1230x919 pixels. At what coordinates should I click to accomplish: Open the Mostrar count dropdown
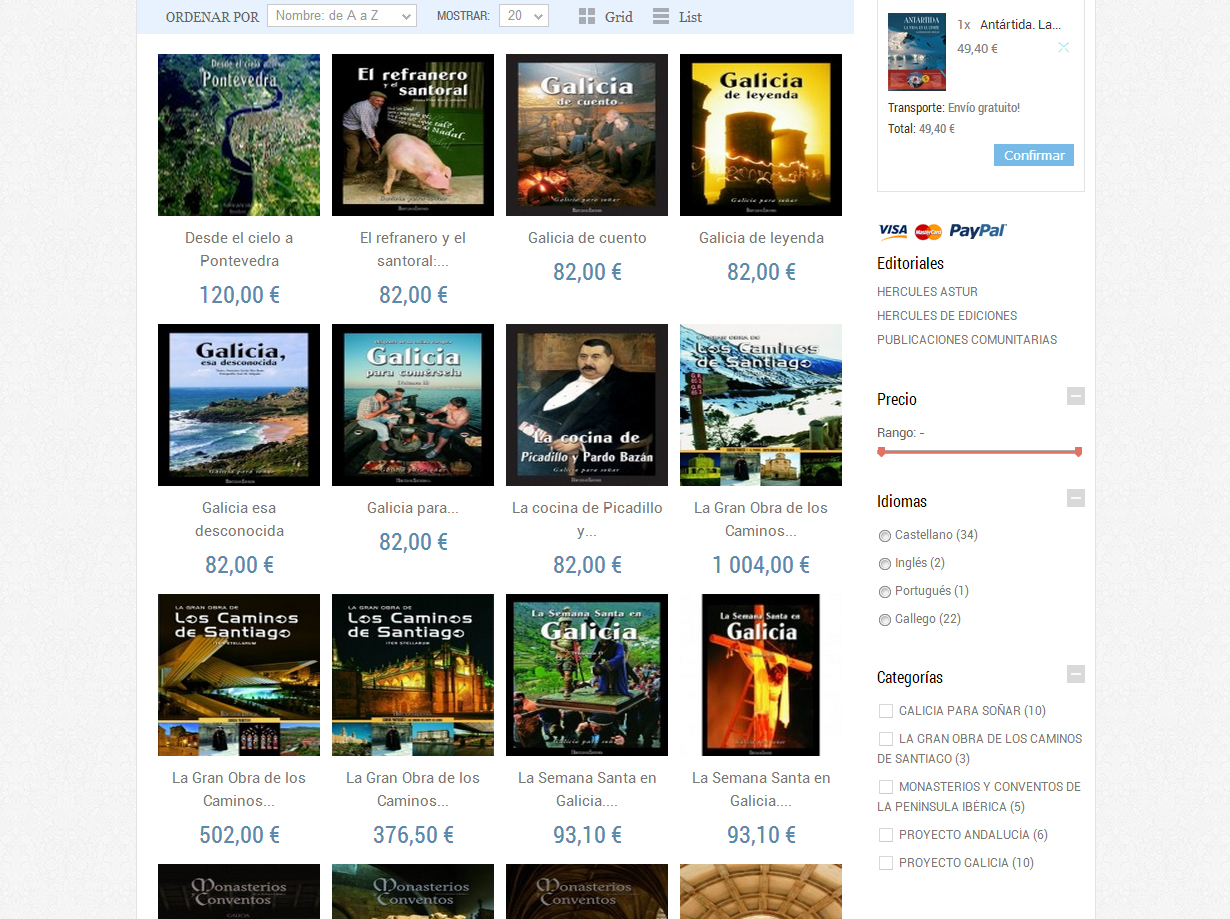(x=524, y=16)
